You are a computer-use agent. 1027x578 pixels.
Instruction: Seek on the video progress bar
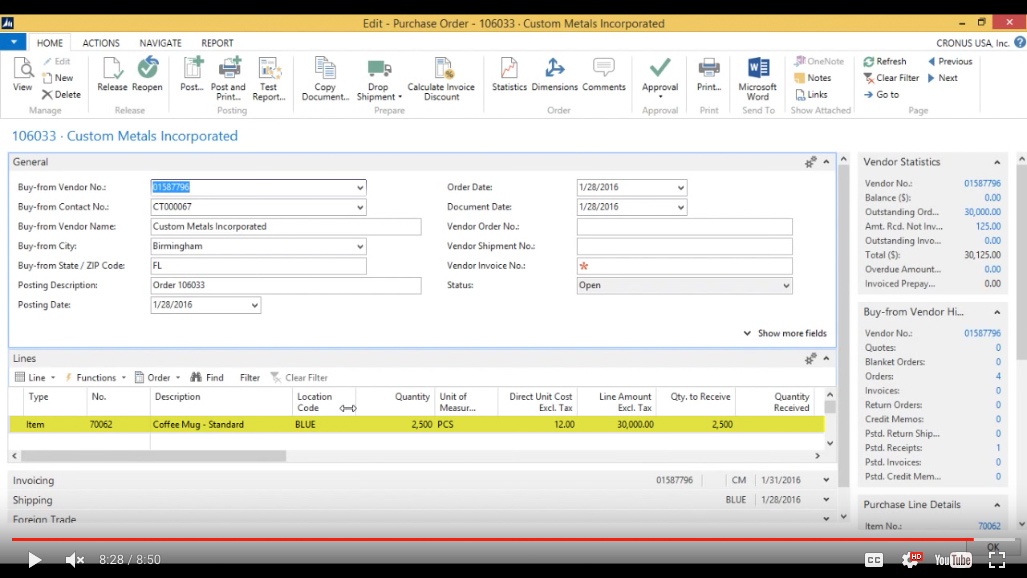pos(514,539)
